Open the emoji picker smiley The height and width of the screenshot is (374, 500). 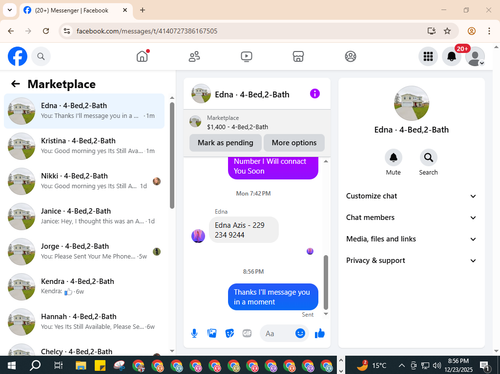click(300, 333)
